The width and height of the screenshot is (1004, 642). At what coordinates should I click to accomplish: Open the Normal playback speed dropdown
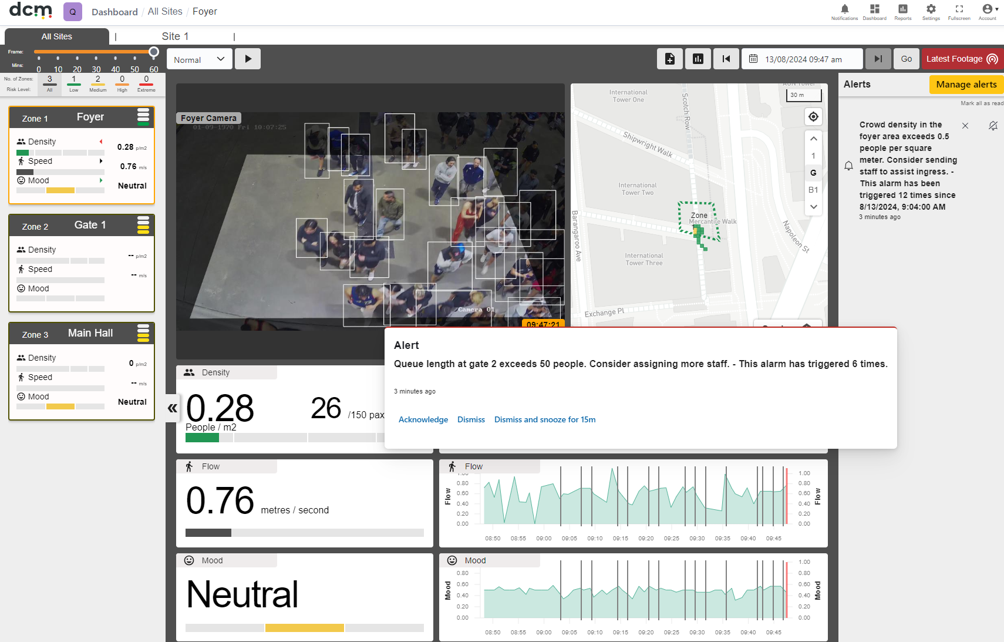[199, 59]
